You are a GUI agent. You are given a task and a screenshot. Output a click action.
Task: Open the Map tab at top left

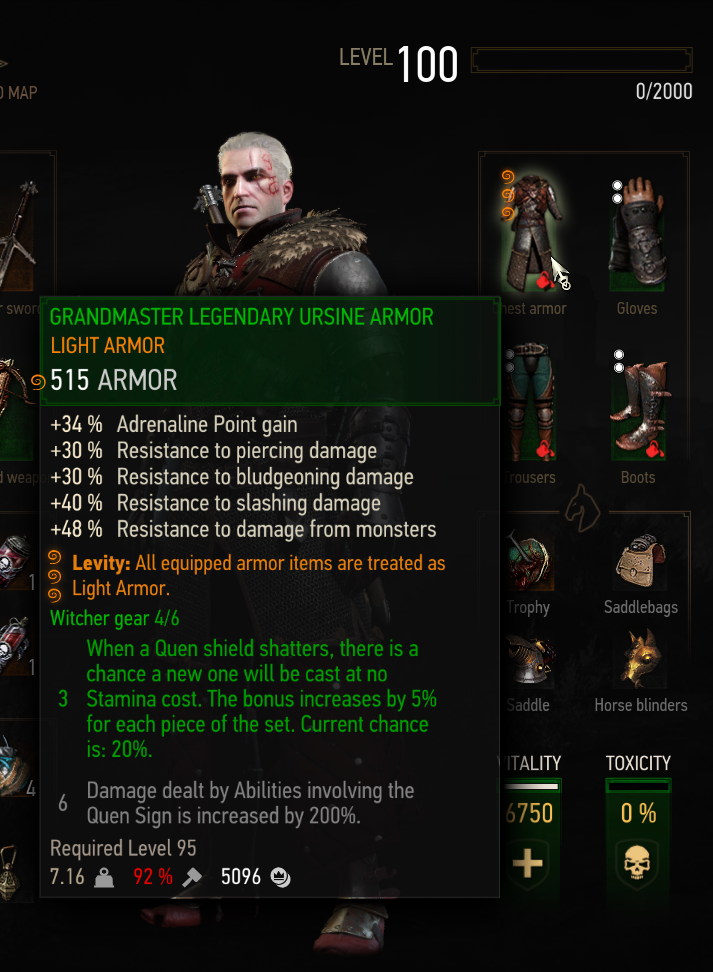19,93
